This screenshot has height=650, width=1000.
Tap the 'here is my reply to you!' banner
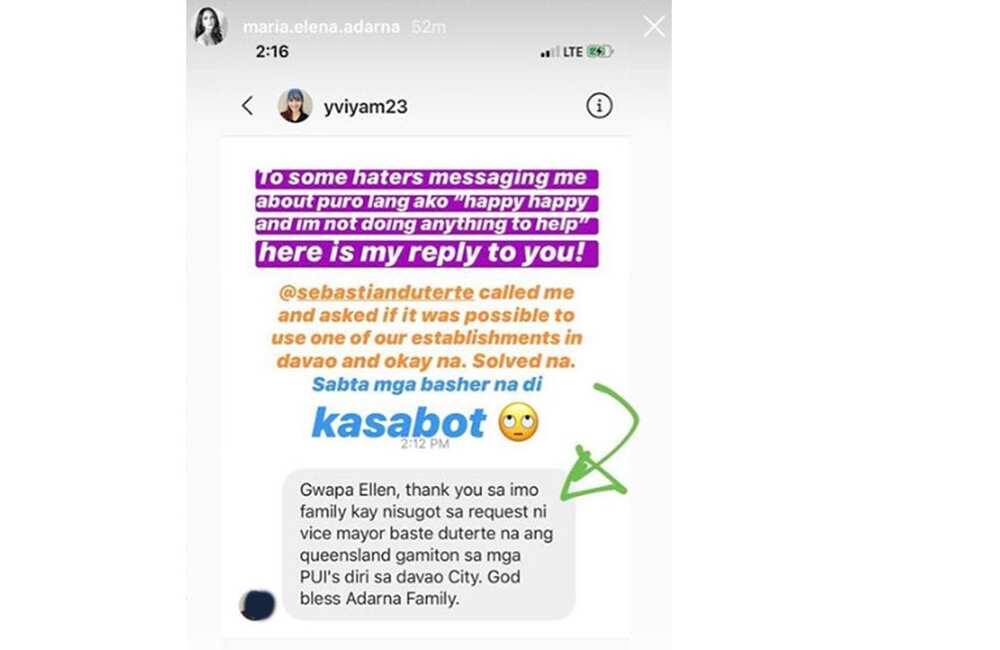(x=427, y=253)
